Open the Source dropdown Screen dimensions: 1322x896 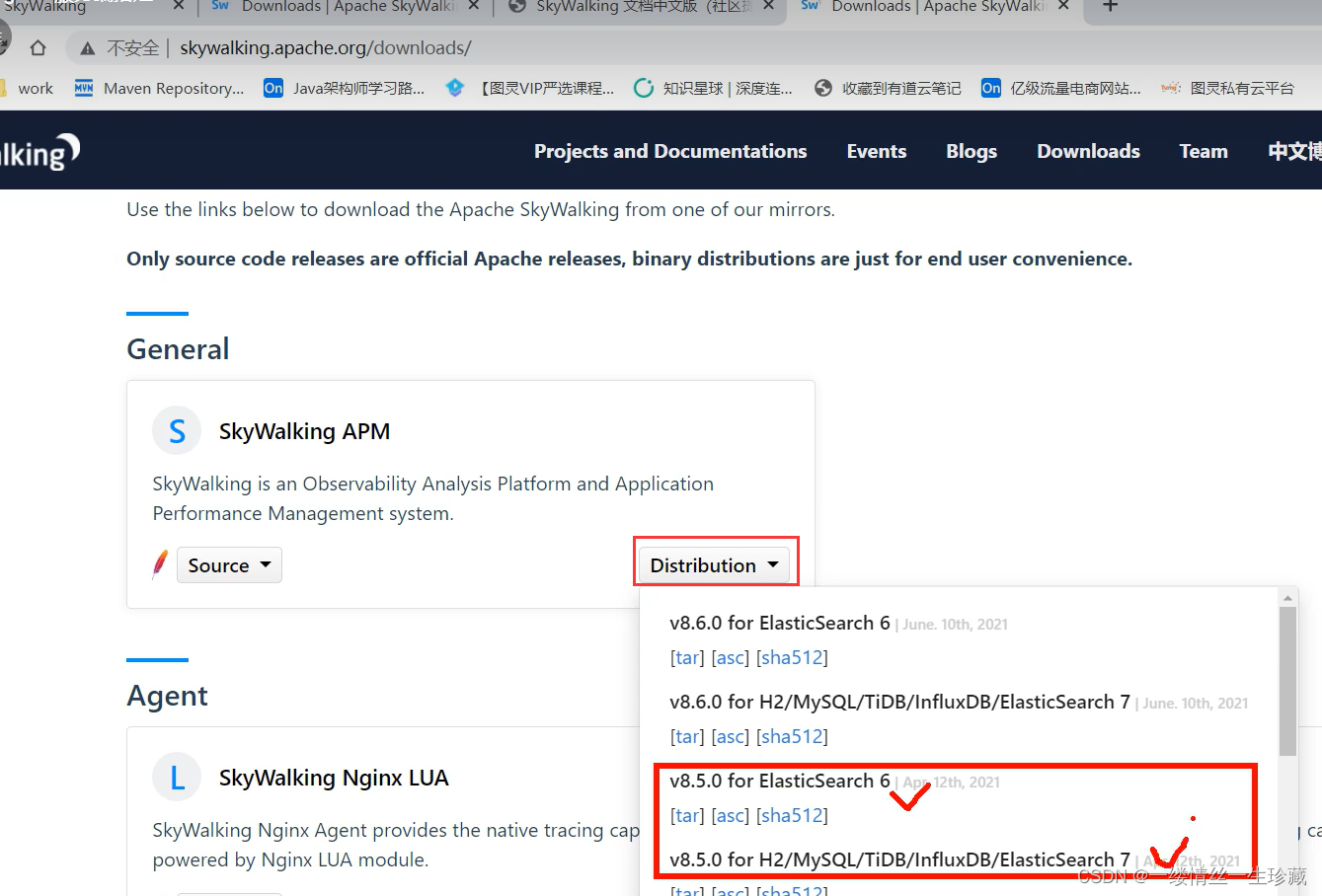[x=229, y=565]
